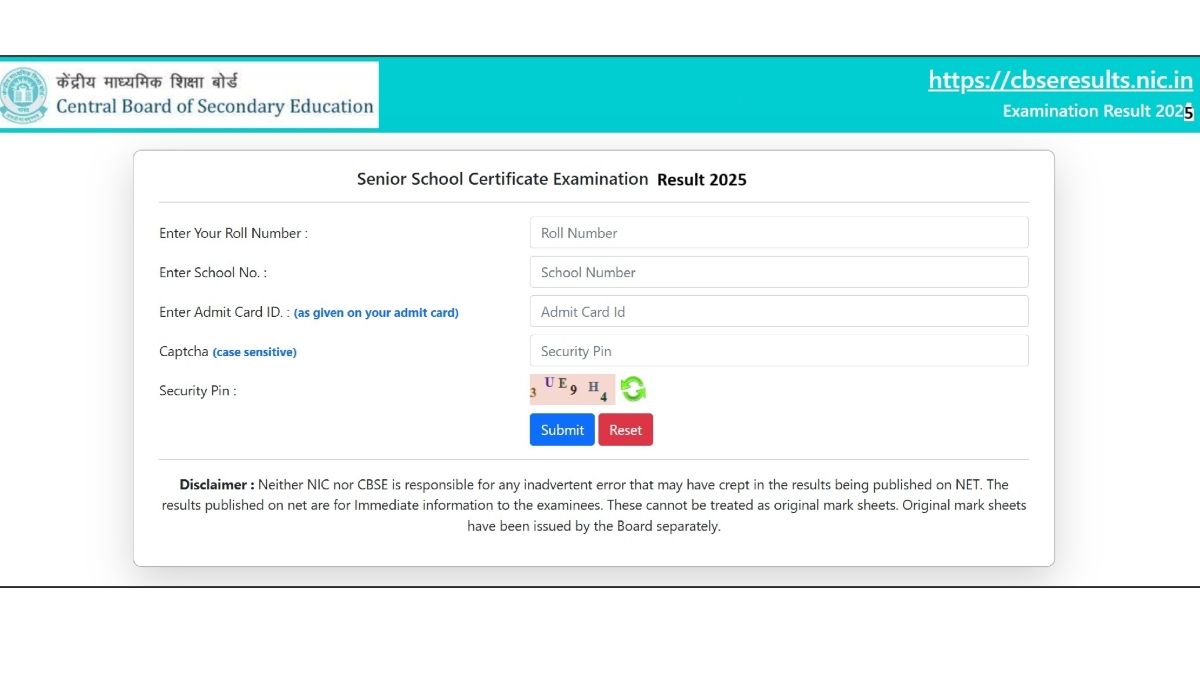Click inside the Admit Card Id field
Image resolution: width=1200 pixels, height=675 pixels.
778,311
